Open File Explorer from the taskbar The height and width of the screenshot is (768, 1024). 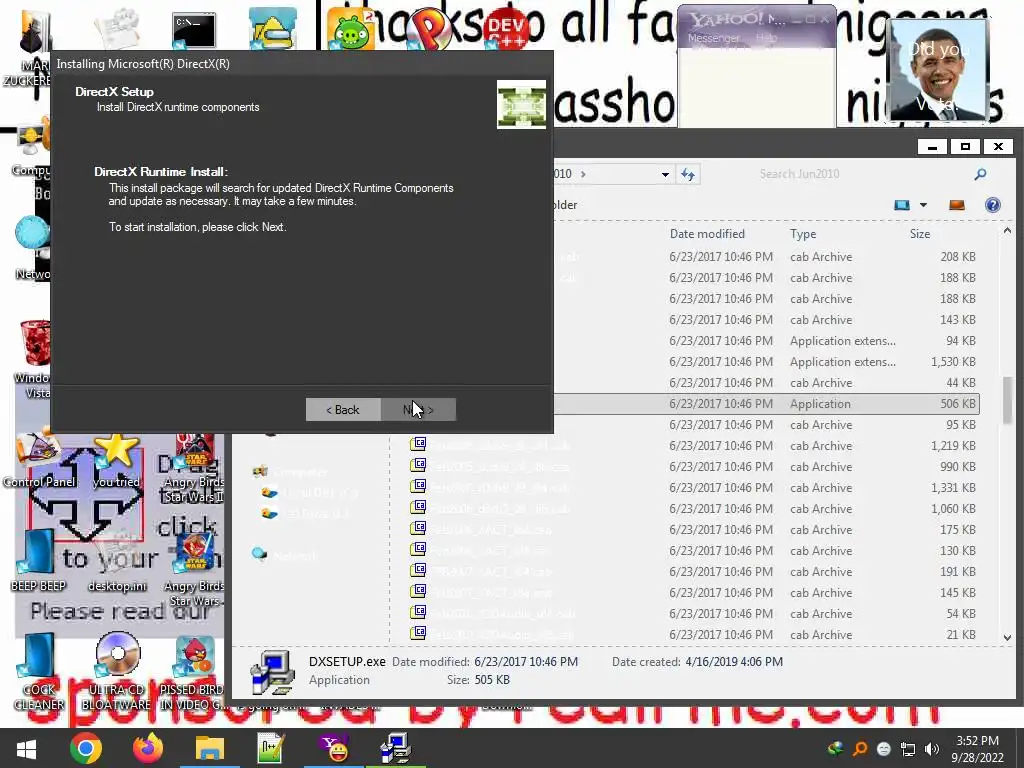pyautogui.click(x=210, y=748)
